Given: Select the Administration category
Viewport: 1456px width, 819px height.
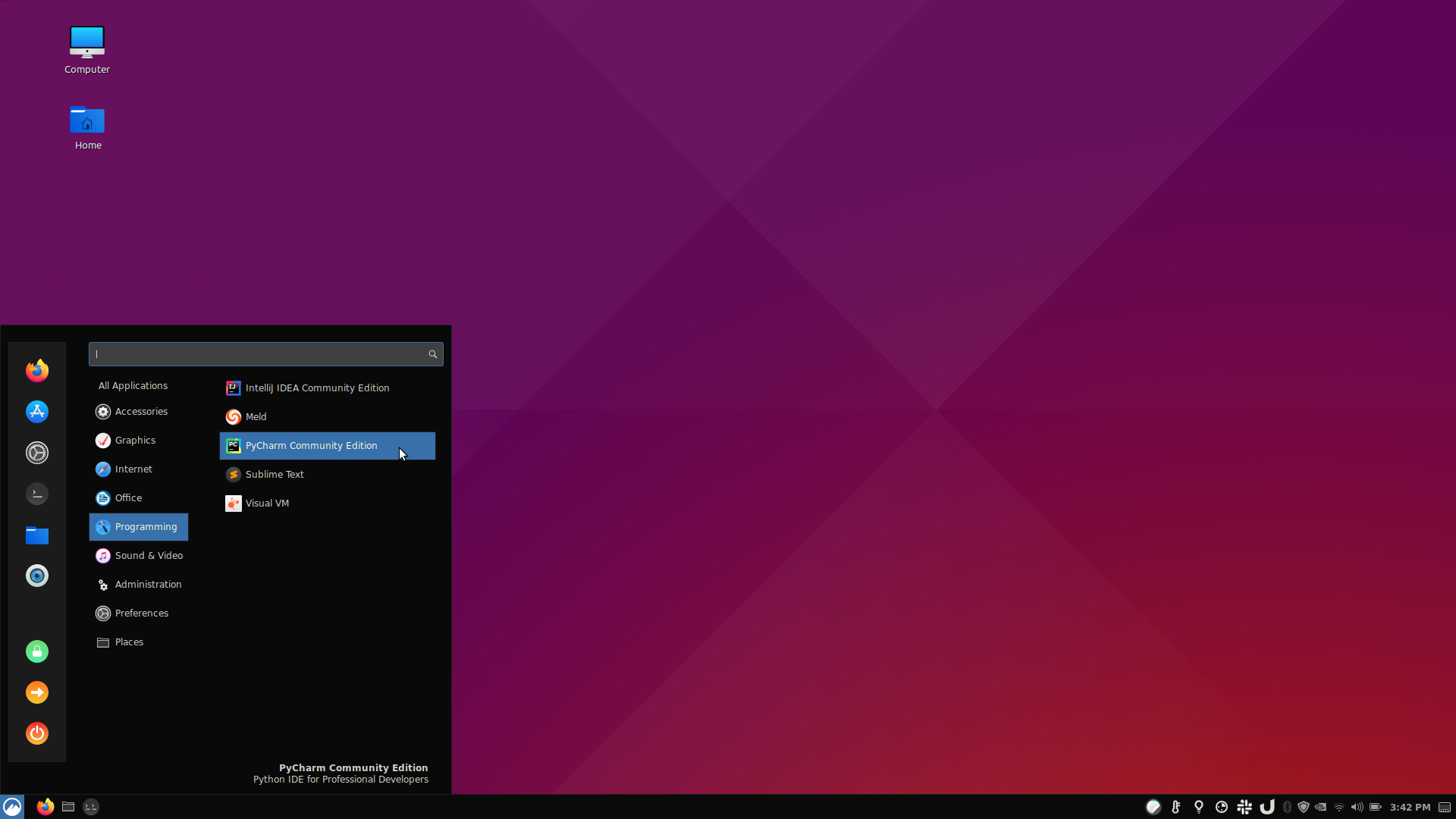Looking at the screenshot, I should pyautogui.click(x=139, y=584).
